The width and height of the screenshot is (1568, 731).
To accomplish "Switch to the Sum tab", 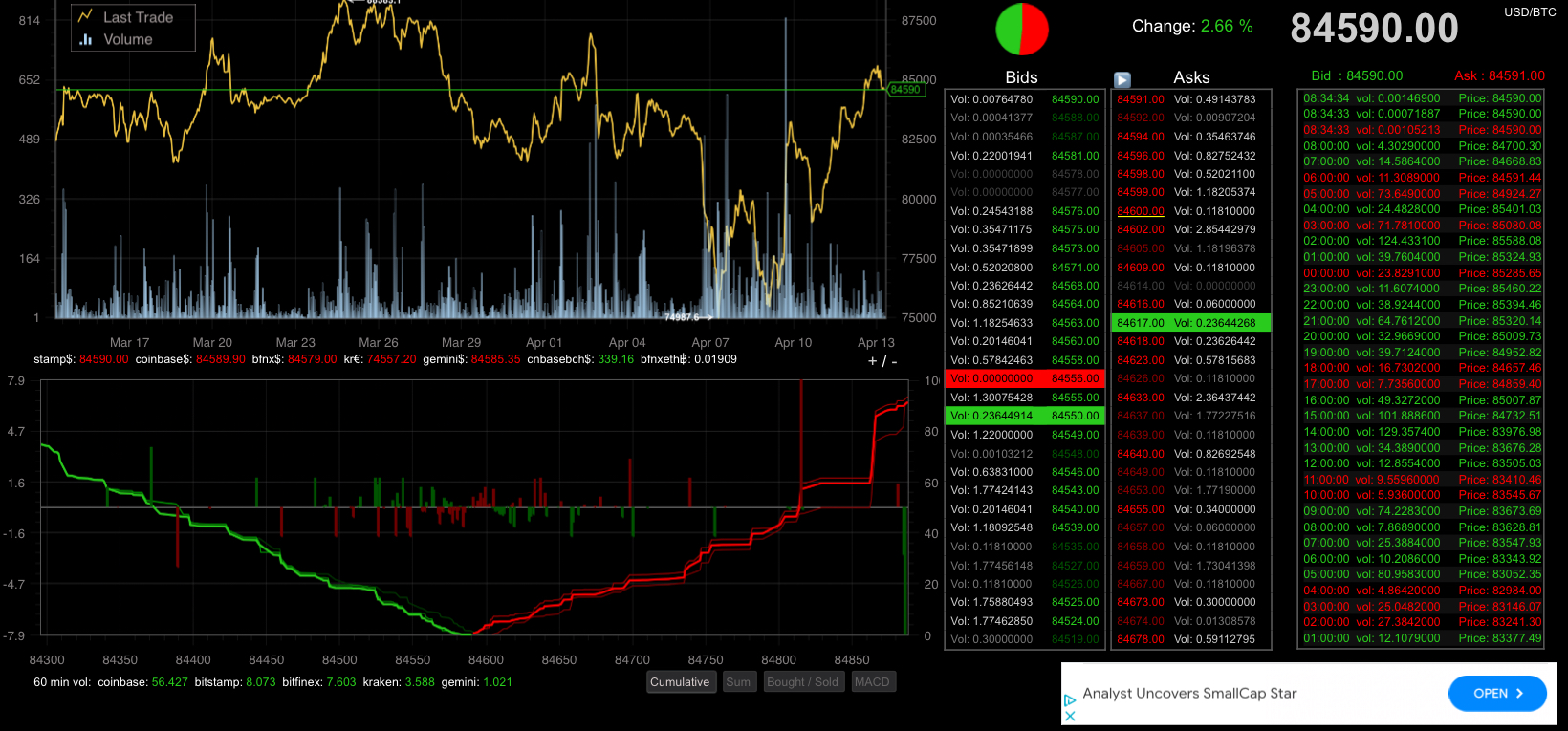I will point(738,682).
